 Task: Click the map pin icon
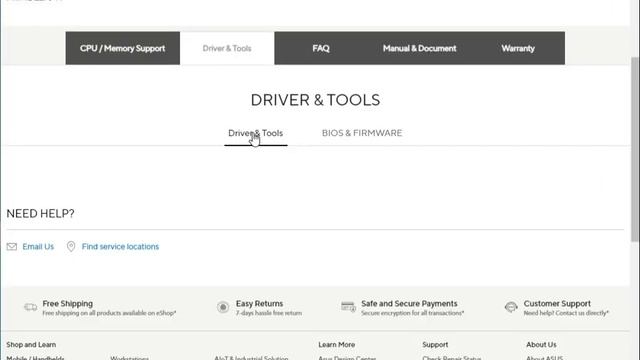tap(71, 247)
